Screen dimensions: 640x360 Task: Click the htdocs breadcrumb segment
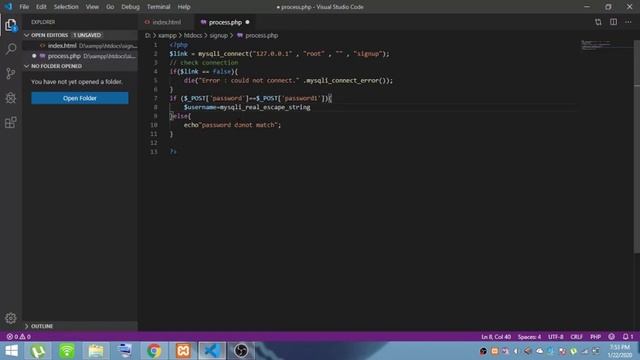click(193, 36)
